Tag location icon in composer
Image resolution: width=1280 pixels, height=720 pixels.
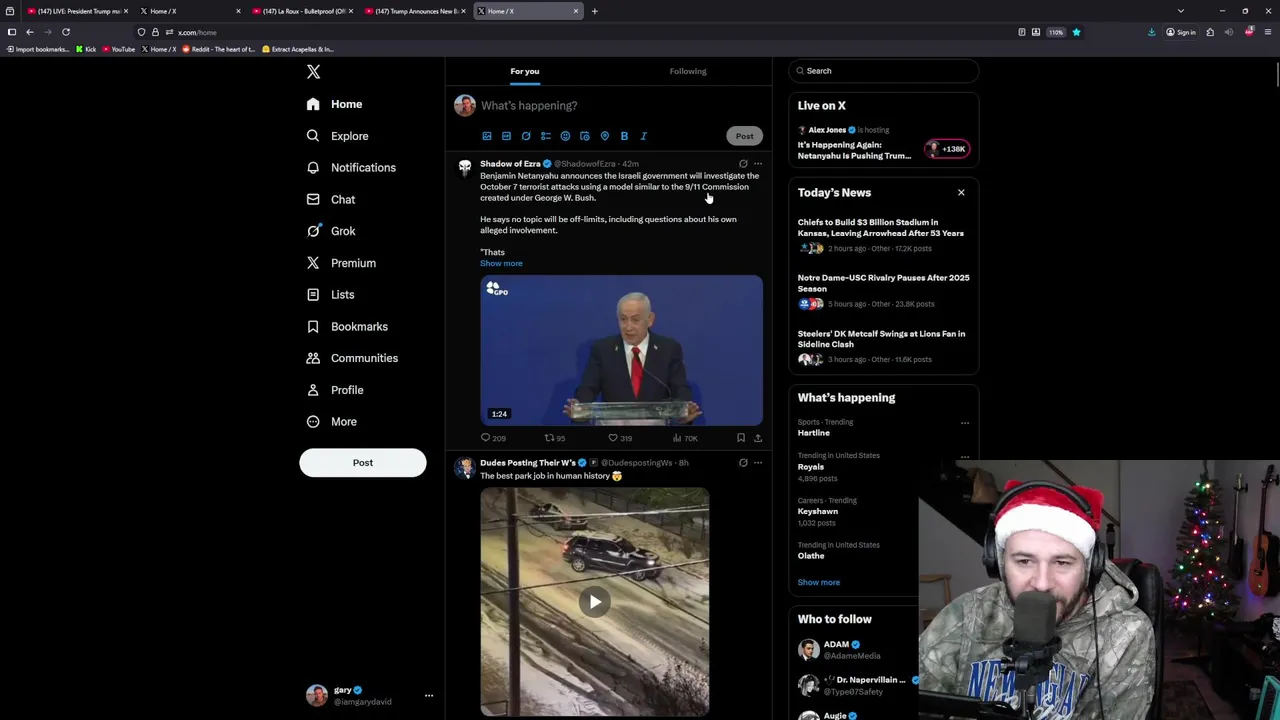tap(604, 136)
